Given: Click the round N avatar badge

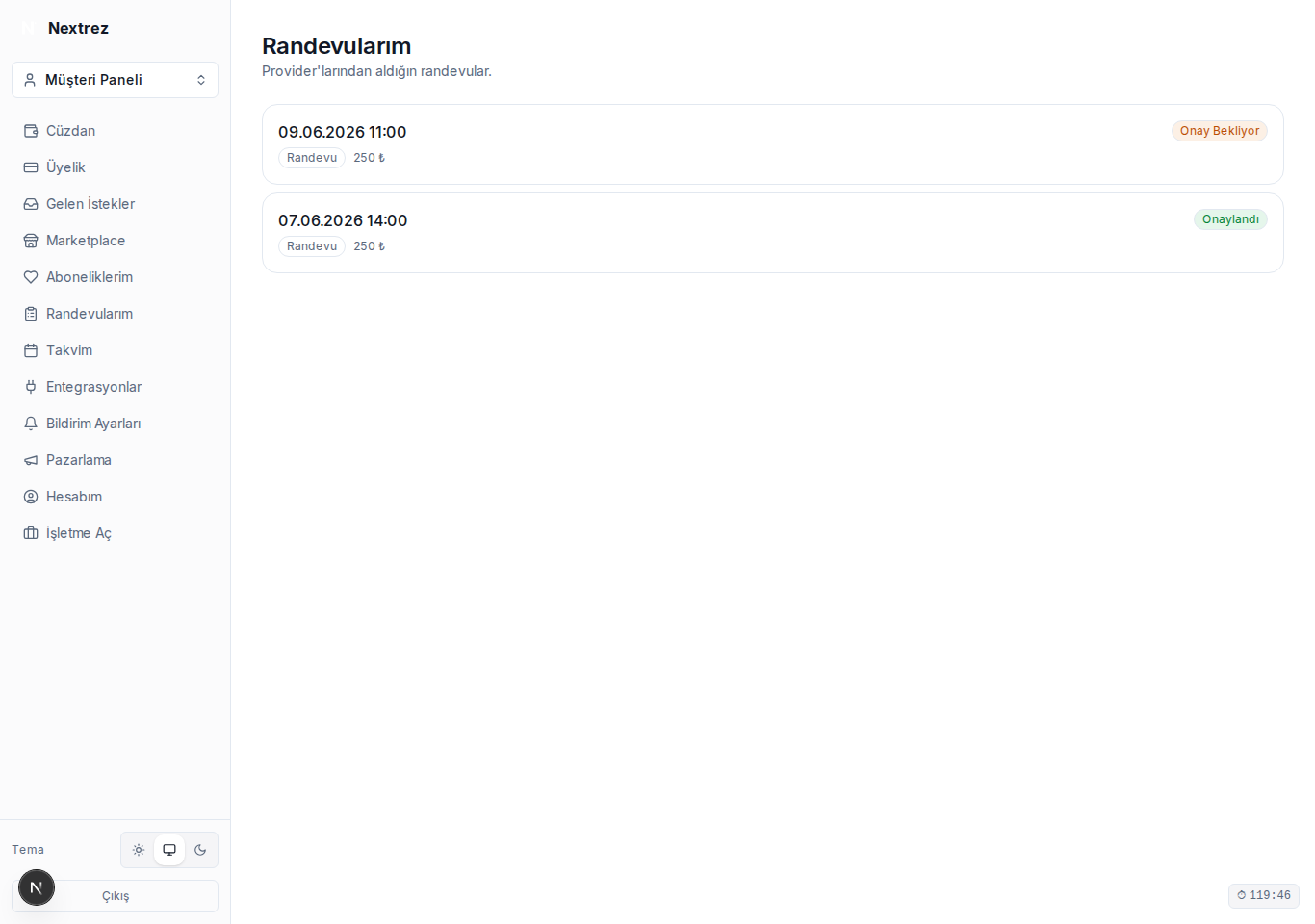Looking at the screenshot, I should point(37,887).
